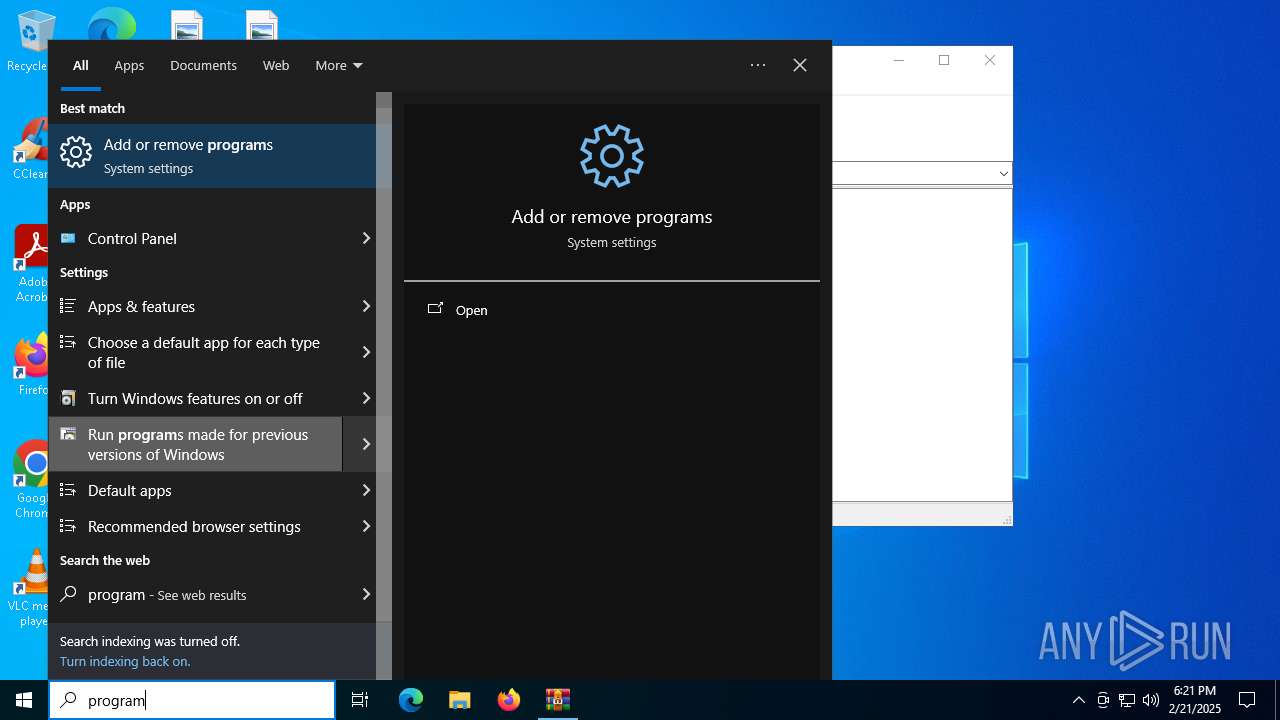
Task: Open the notification center icon
Action: (x=1247, y=700)
